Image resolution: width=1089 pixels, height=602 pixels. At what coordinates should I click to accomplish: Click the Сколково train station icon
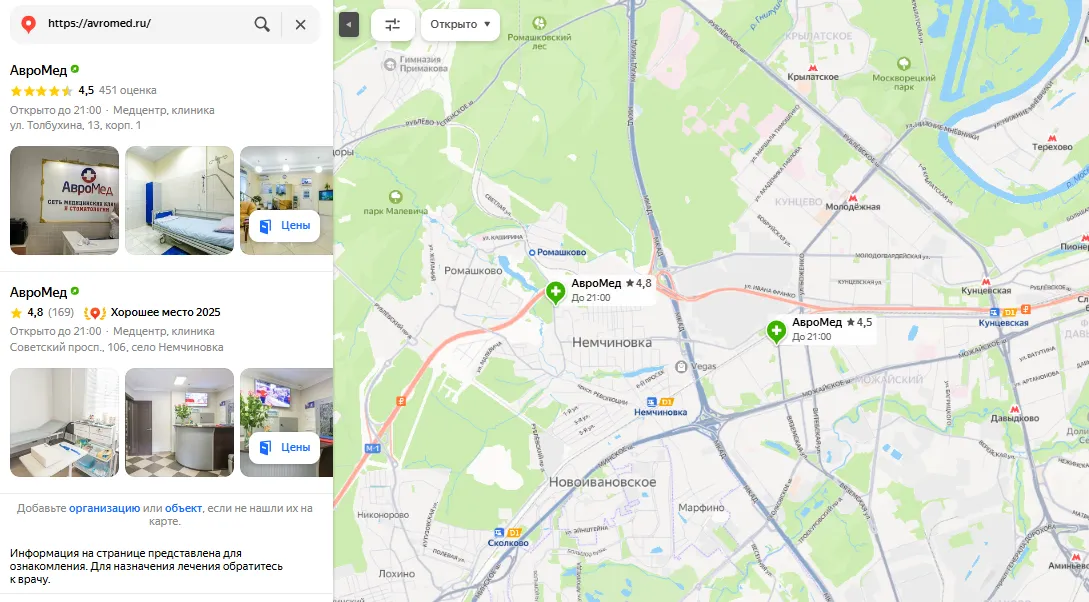(499, 533)
